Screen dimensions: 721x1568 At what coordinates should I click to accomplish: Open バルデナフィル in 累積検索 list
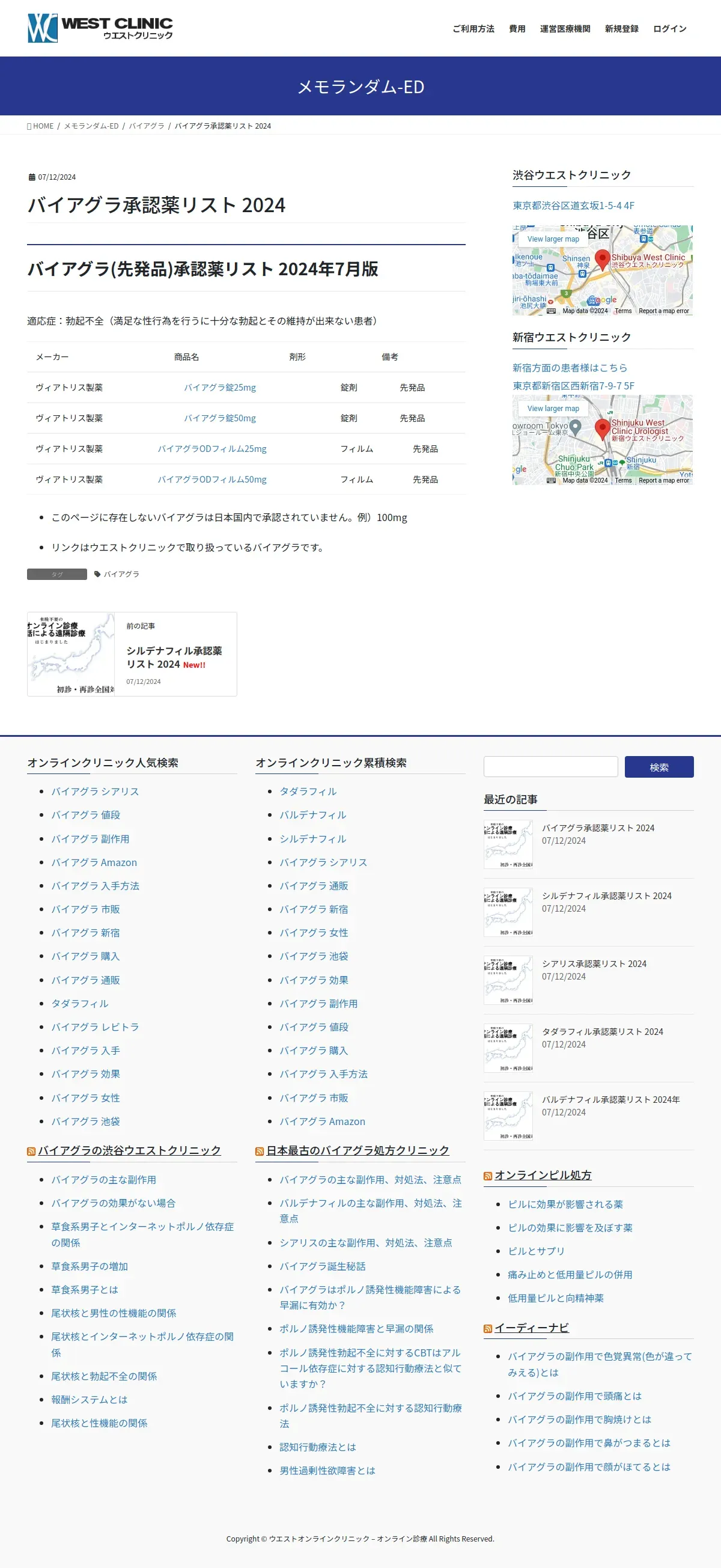click(313, 815)
